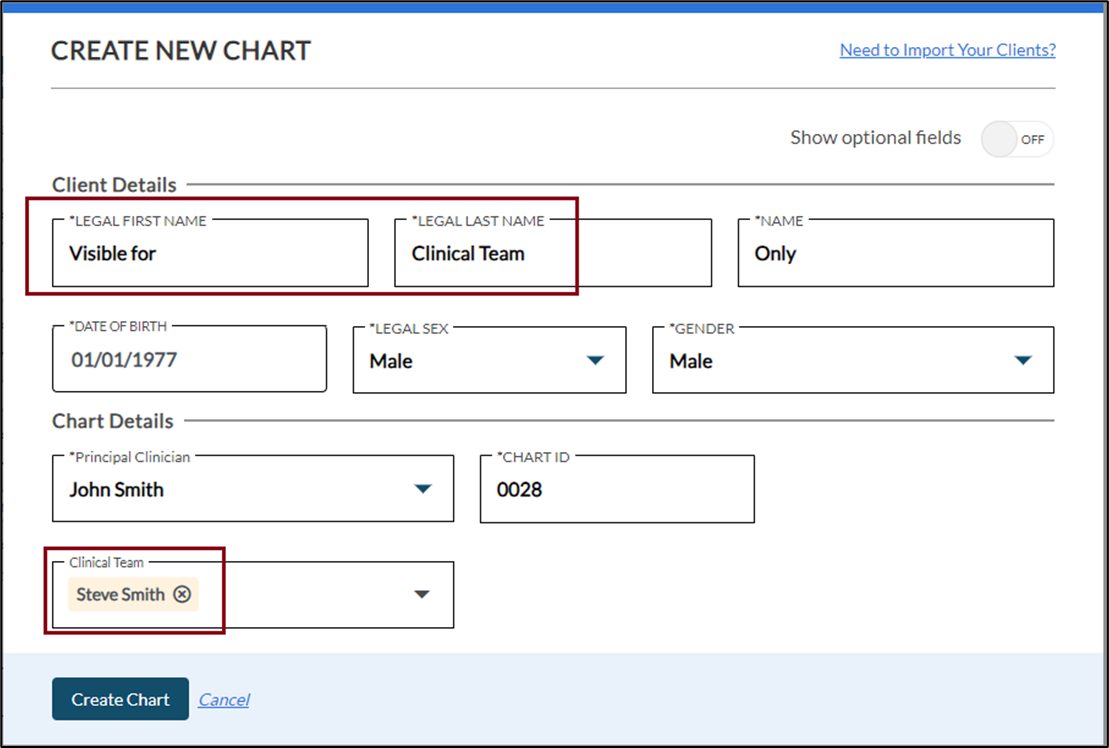Click the Principal Clinician arrow icon
The image size is (1109, 748).
coord(423,489)
